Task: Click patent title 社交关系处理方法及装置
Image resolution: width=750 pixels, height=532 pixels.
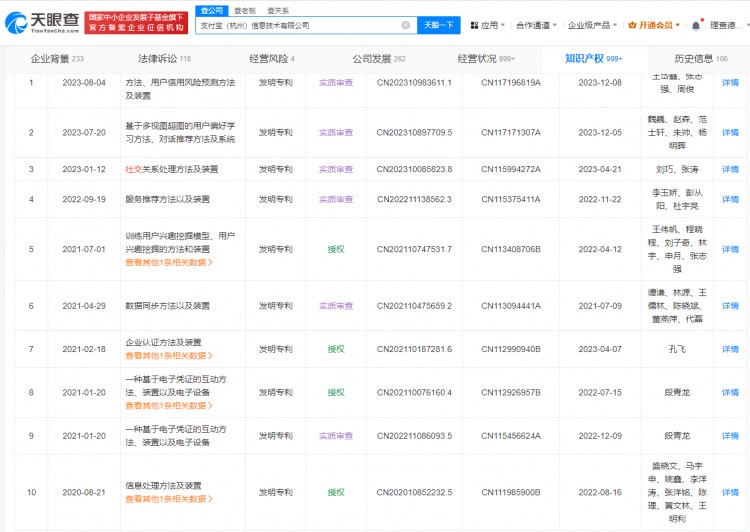Action: [x=172, y=169]
